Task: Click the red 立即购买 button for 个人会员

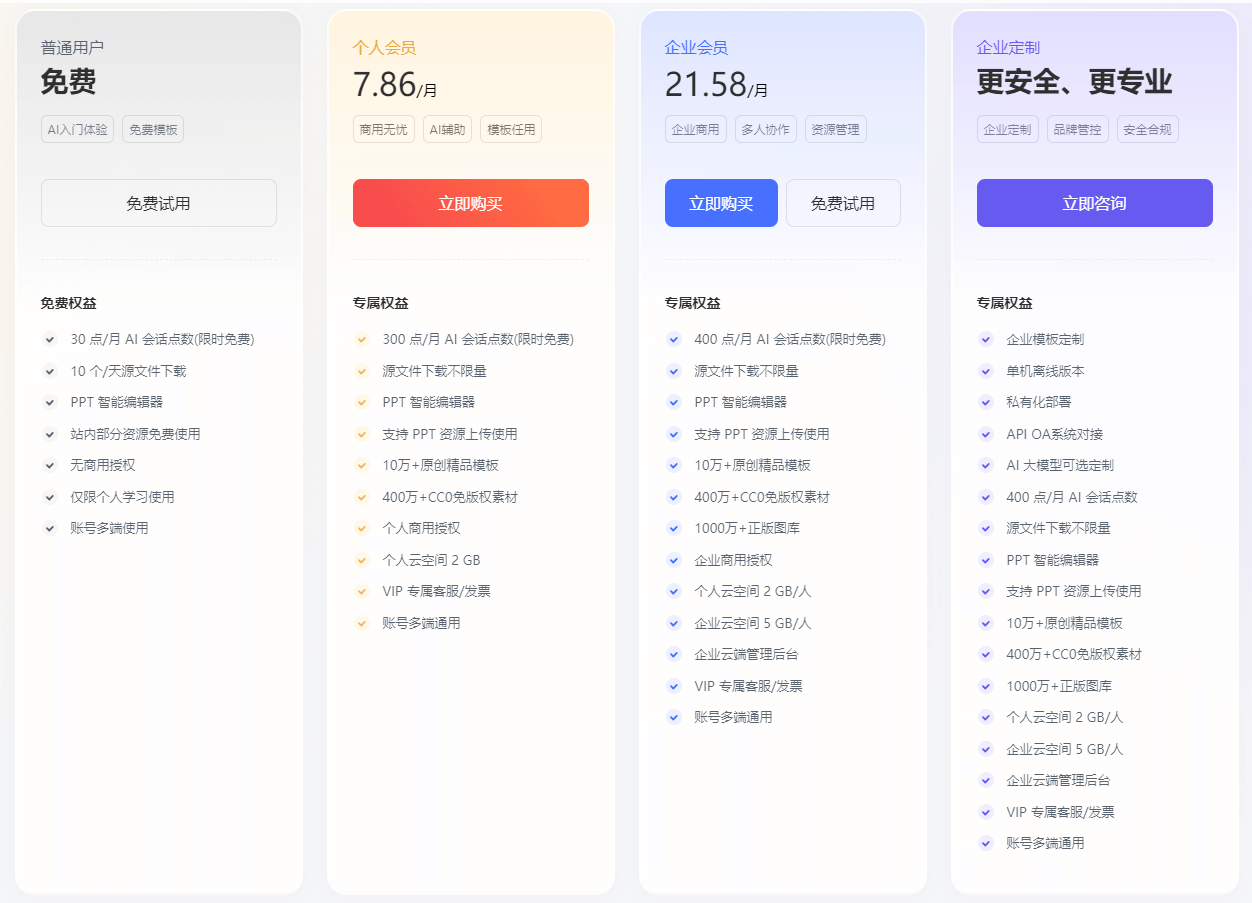Action: (x=471, y=203)
